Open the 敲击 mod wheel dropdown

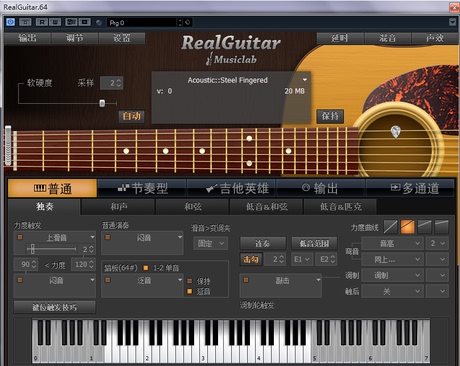(318, 280)
